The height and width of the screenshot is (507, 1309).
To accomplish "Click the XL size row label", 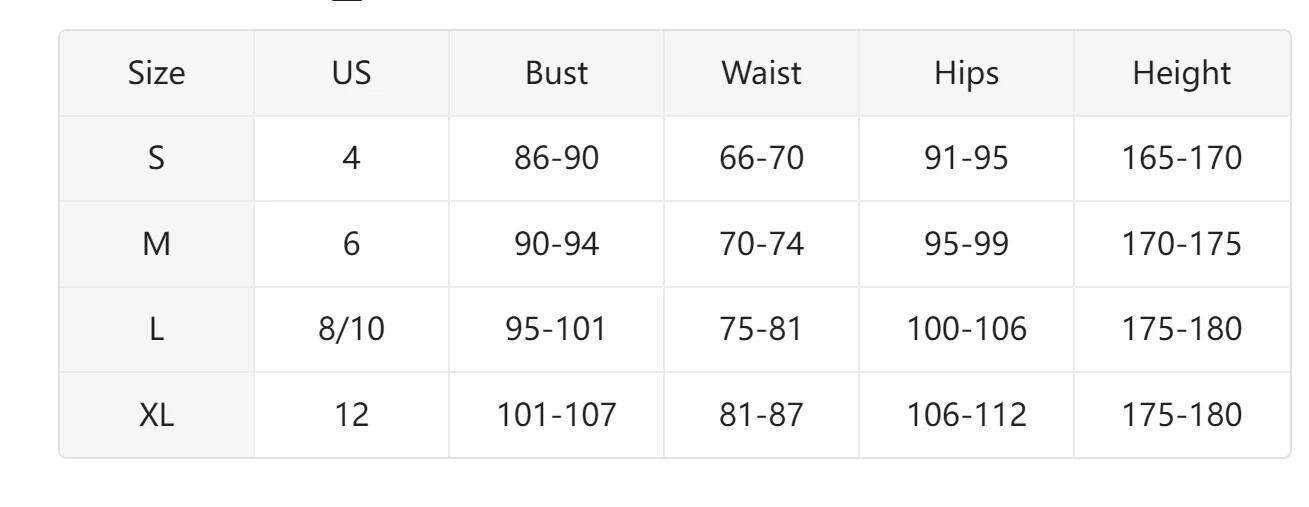I will (156, 415).
